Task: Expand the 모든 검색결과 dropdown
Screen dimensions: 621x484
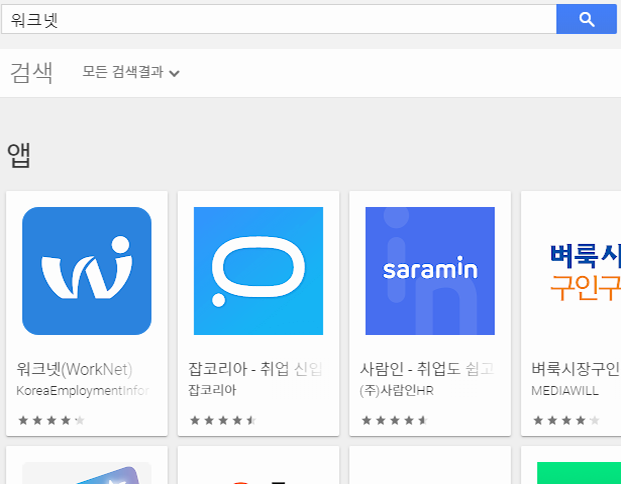Action: 131,72
